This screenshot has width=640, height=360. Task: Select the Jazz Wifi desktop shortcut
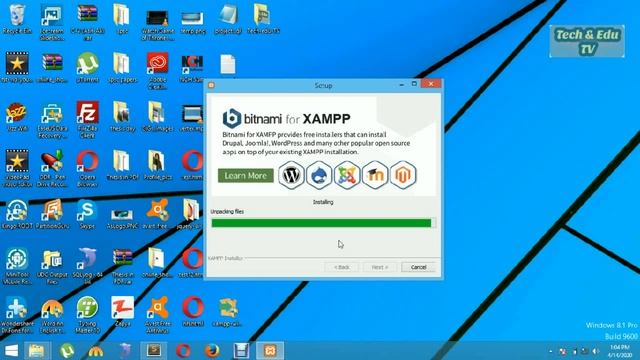pos(17,117)
